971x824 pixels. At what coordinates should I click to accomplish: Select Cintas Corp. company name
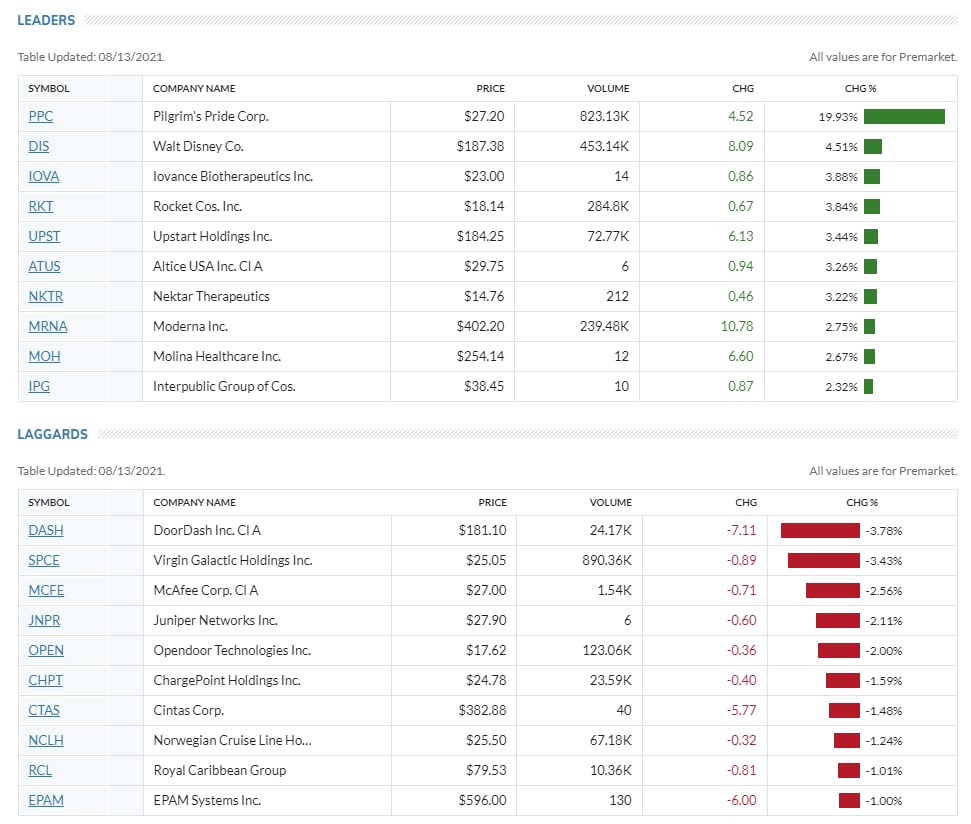coord(189,711)
